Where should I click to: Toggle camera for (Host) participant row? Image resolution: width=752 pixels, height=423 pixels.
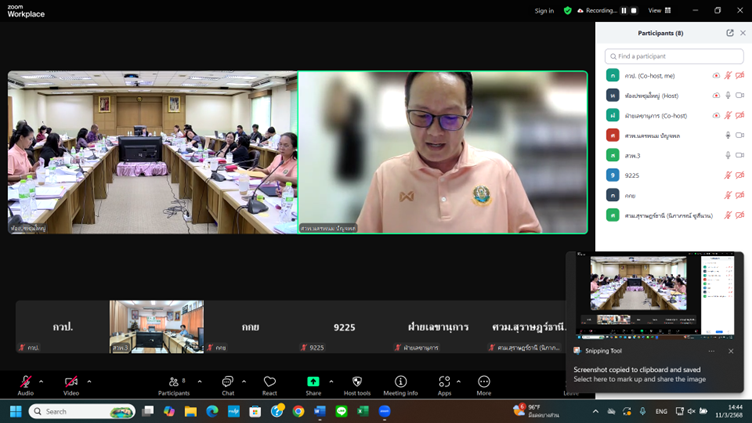740,95
